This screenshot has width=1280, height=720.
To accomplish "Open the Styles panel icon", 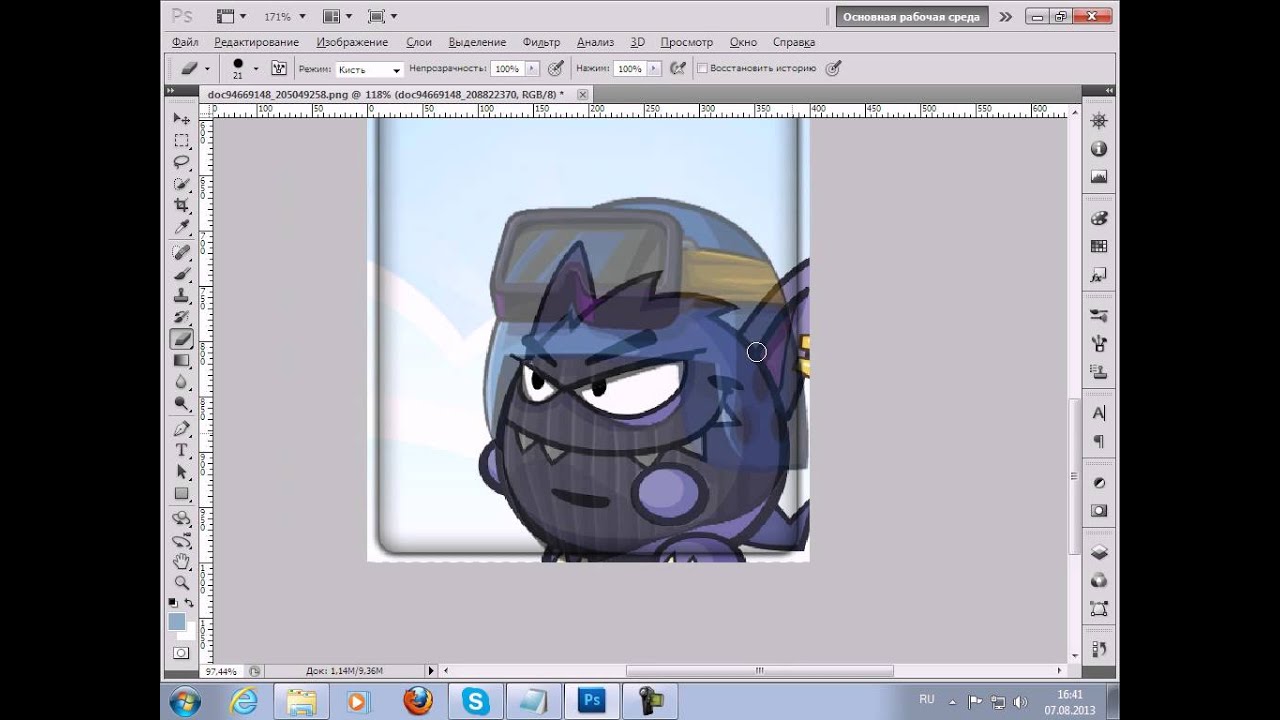I will click(1099, 274).
